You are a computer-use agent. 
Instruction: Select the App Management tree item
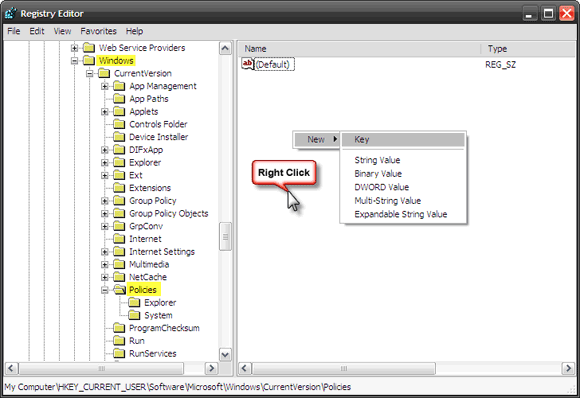(163, 86)
